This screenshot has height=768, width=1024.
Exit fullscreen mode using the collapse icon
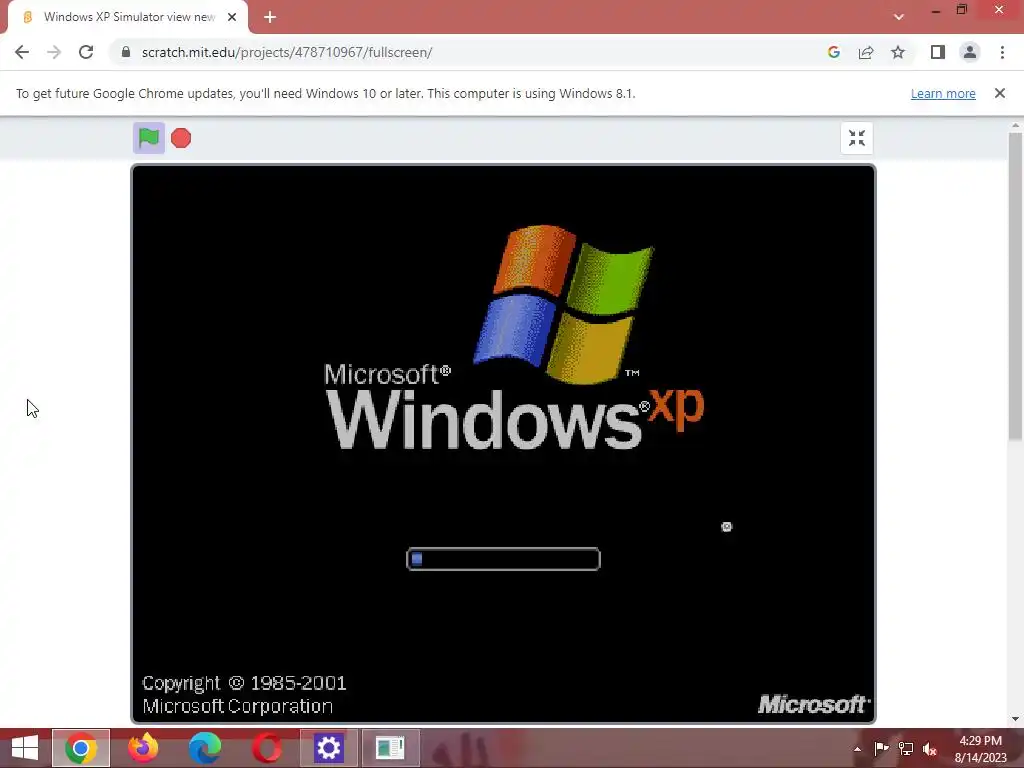856,138
